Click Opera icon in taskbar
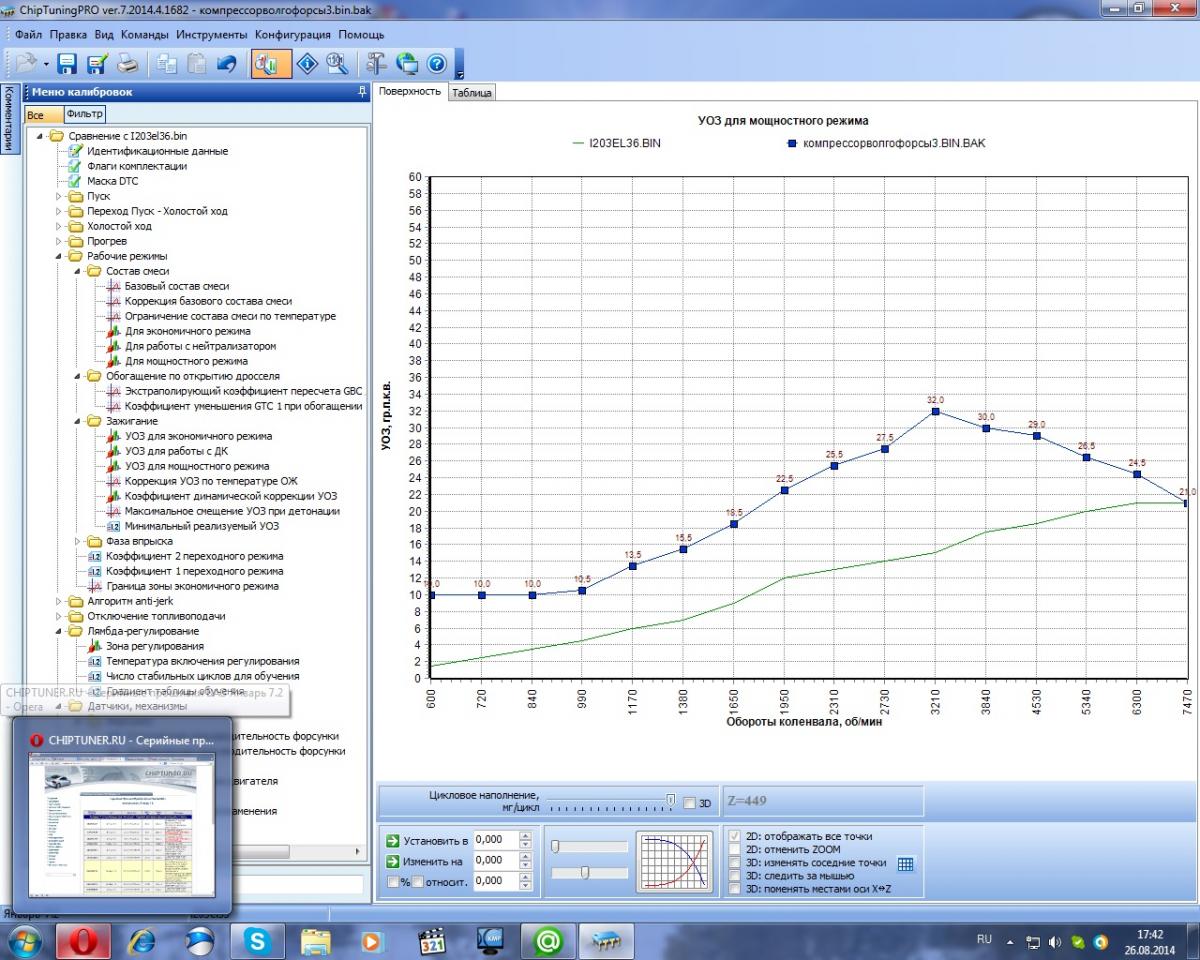Screen dimensions: 1200x960 (x=83, y=941)
